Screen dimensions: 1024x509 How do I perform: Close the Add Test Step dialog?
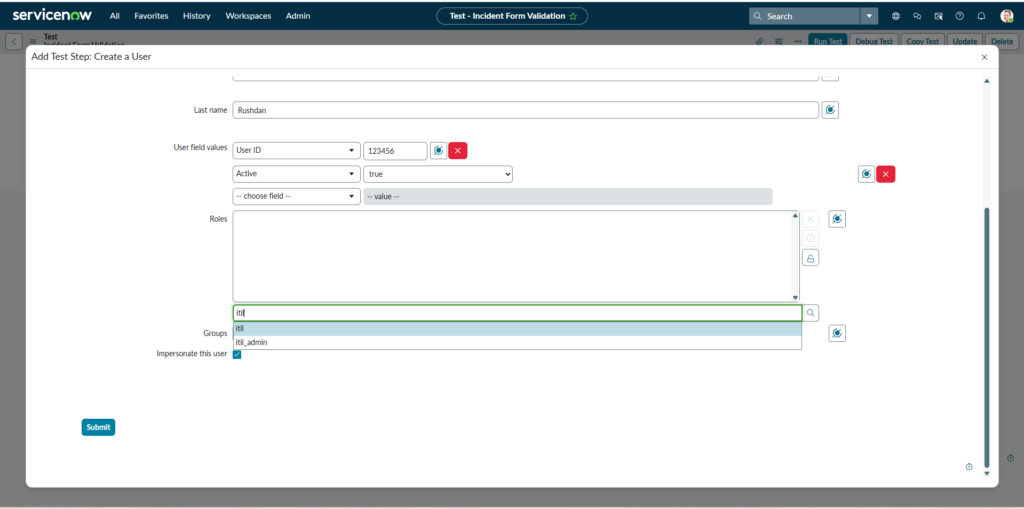(984, 58)
